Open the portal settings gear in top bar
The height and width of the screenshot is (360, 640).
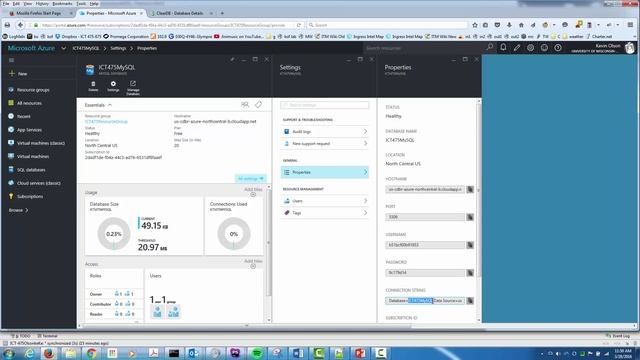click(x=530, y=48)
